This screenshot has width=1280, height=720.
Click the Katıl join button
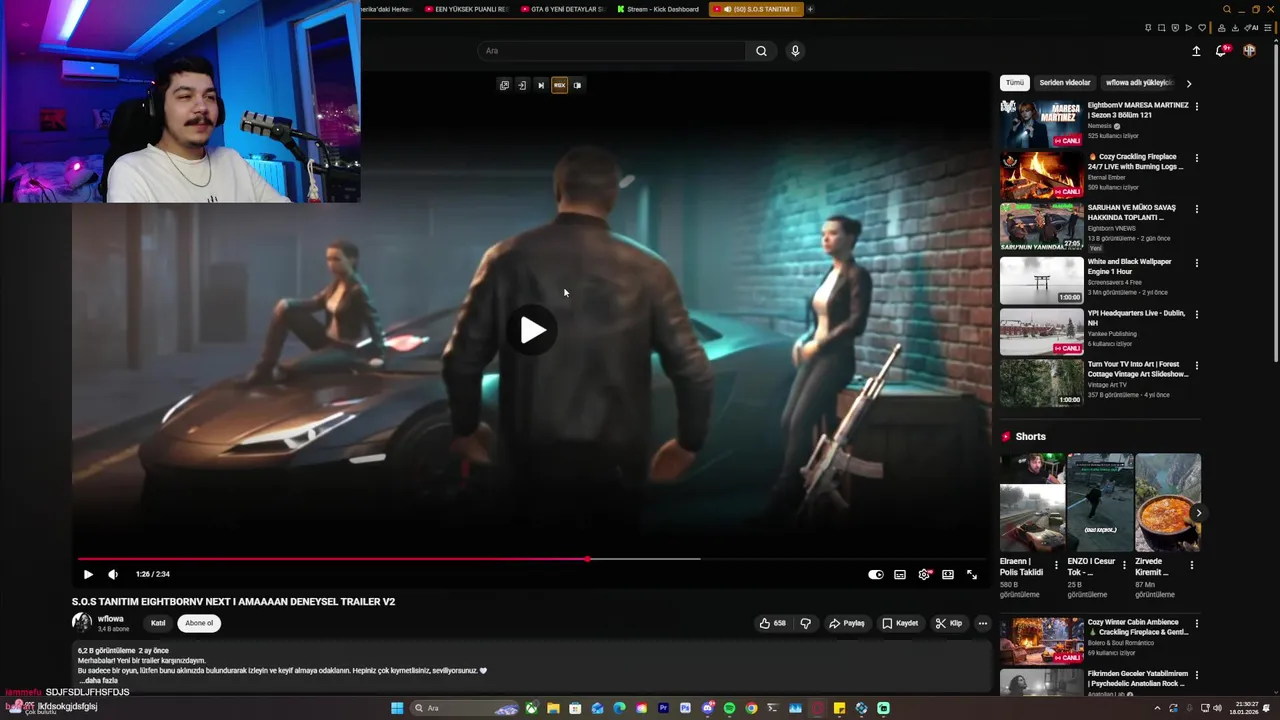158,623
